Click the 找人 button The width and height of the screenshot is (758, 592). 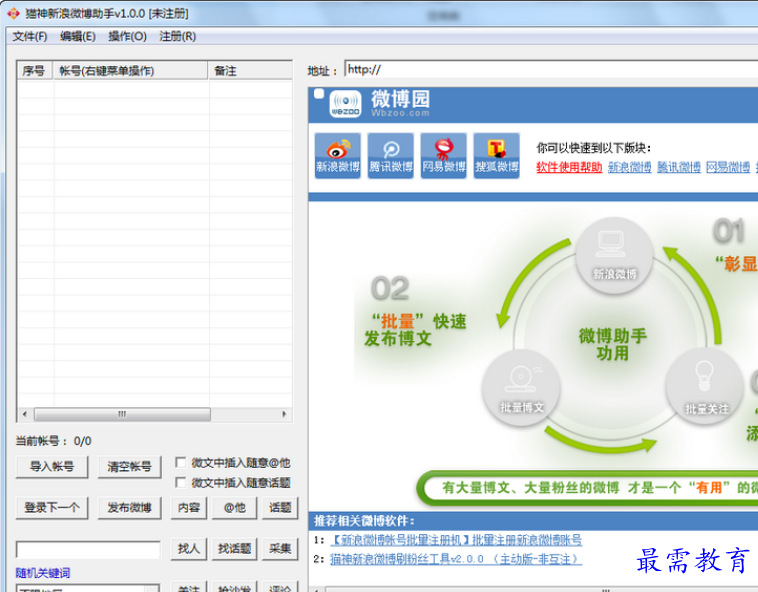189,549
